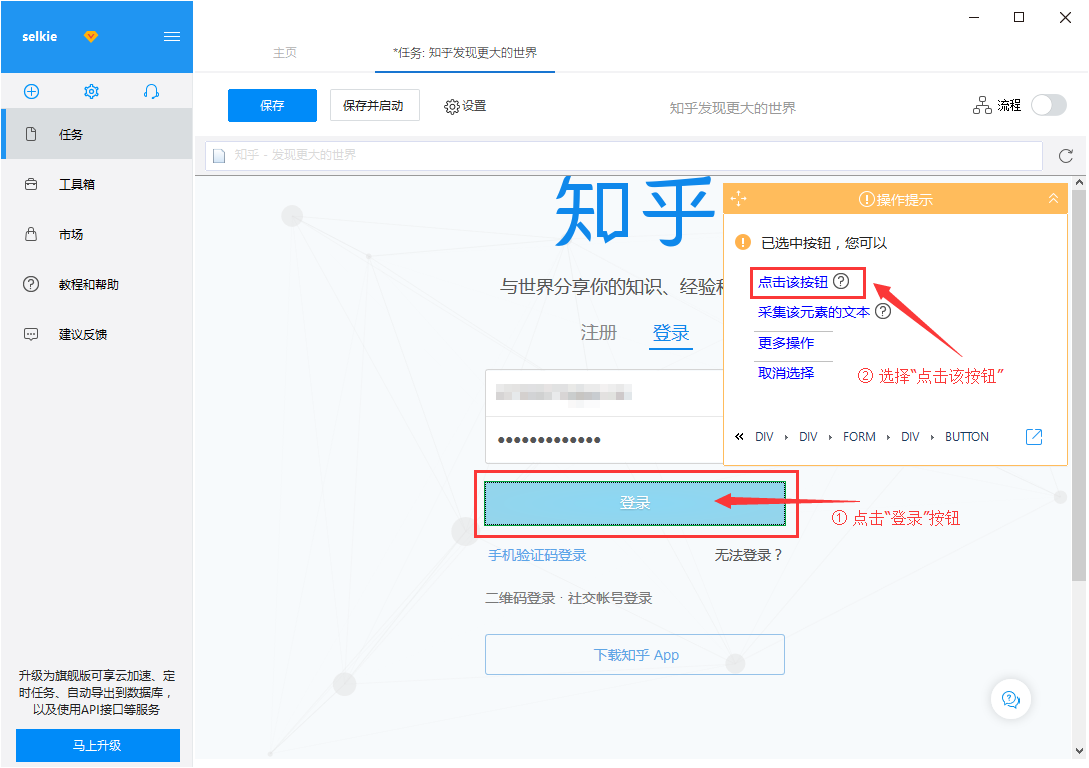1089x768 pixels.
Task: Reload the page with refresh icon
Action: pos(1065,156)
